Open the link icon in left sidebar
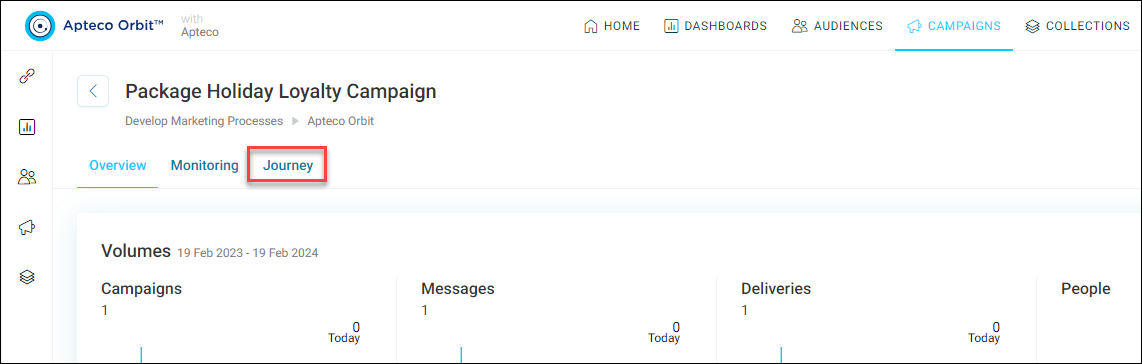The width and height of the screenshot is (1142, 364). point(27,76)
